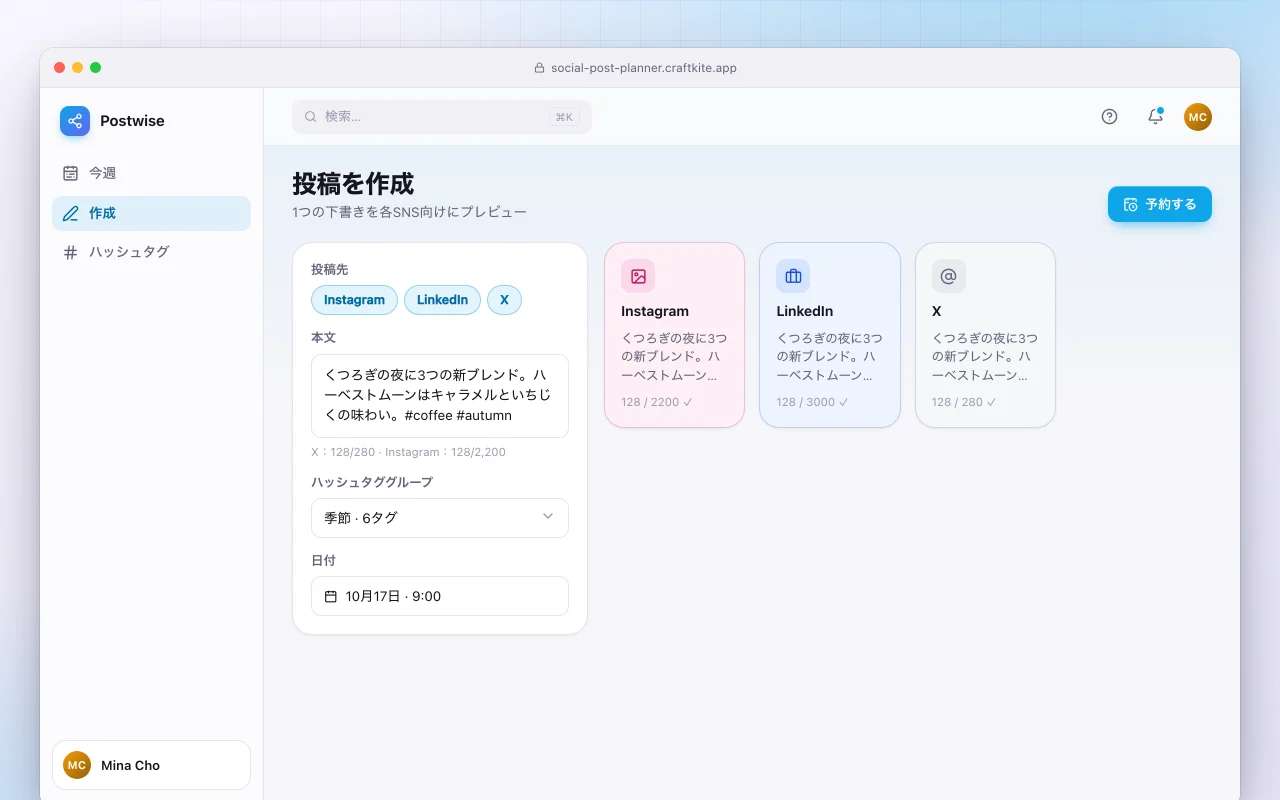
Task: Click into the 本文 text area
Action: (x=440, y=396)
